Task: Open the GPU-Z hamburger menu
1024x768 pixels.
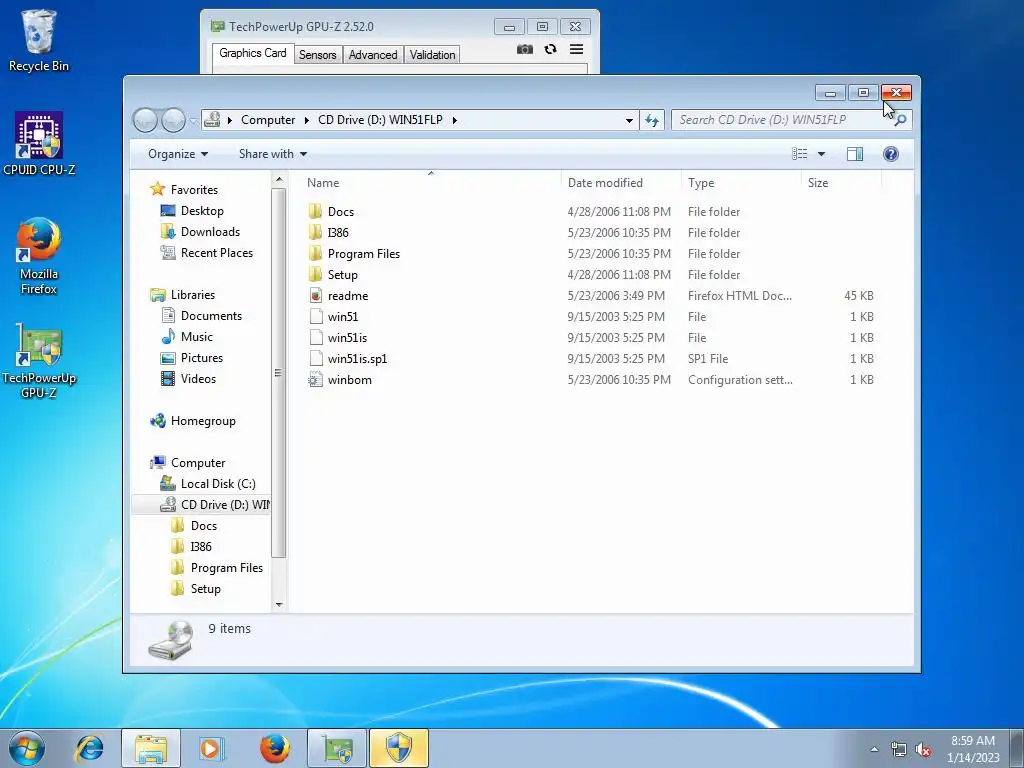Action: point(577,49)
